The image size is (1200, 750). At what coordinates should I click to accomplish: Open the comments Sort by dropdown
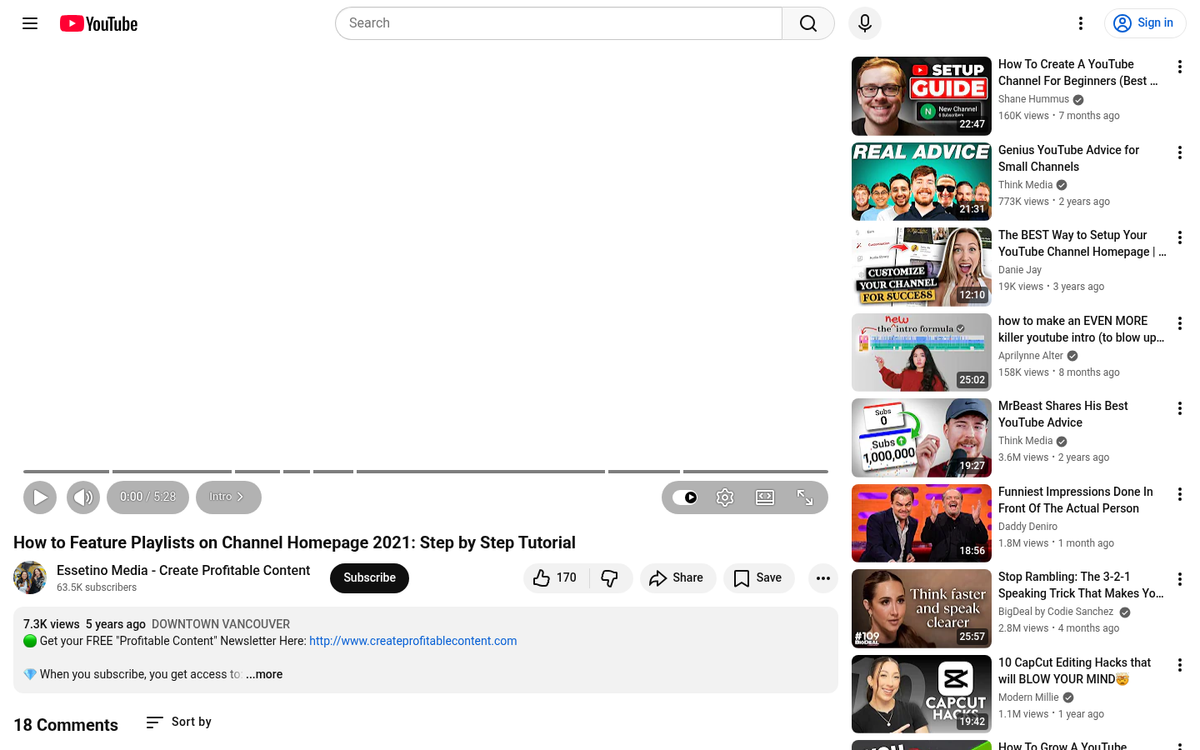coord(179,722)
